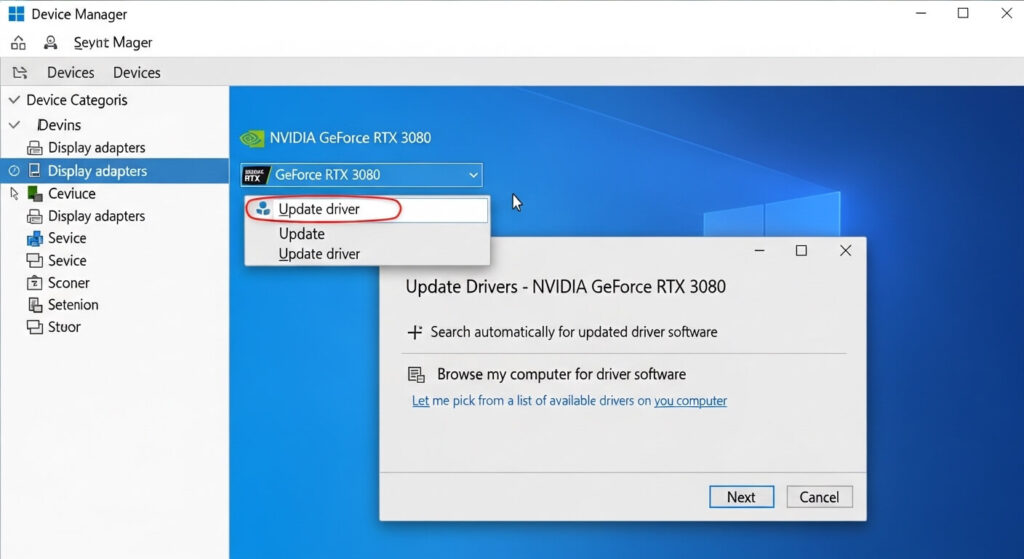Click the Setenion item icon

35,305
